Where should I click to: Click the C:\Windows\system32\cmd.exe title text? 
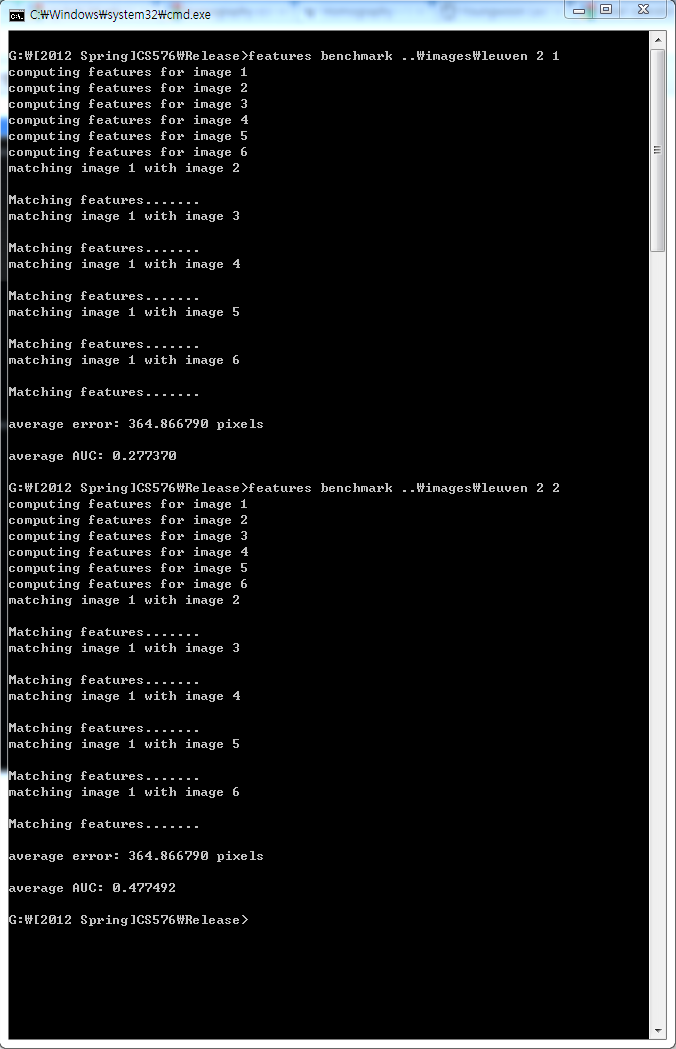(x=120, y=15)
